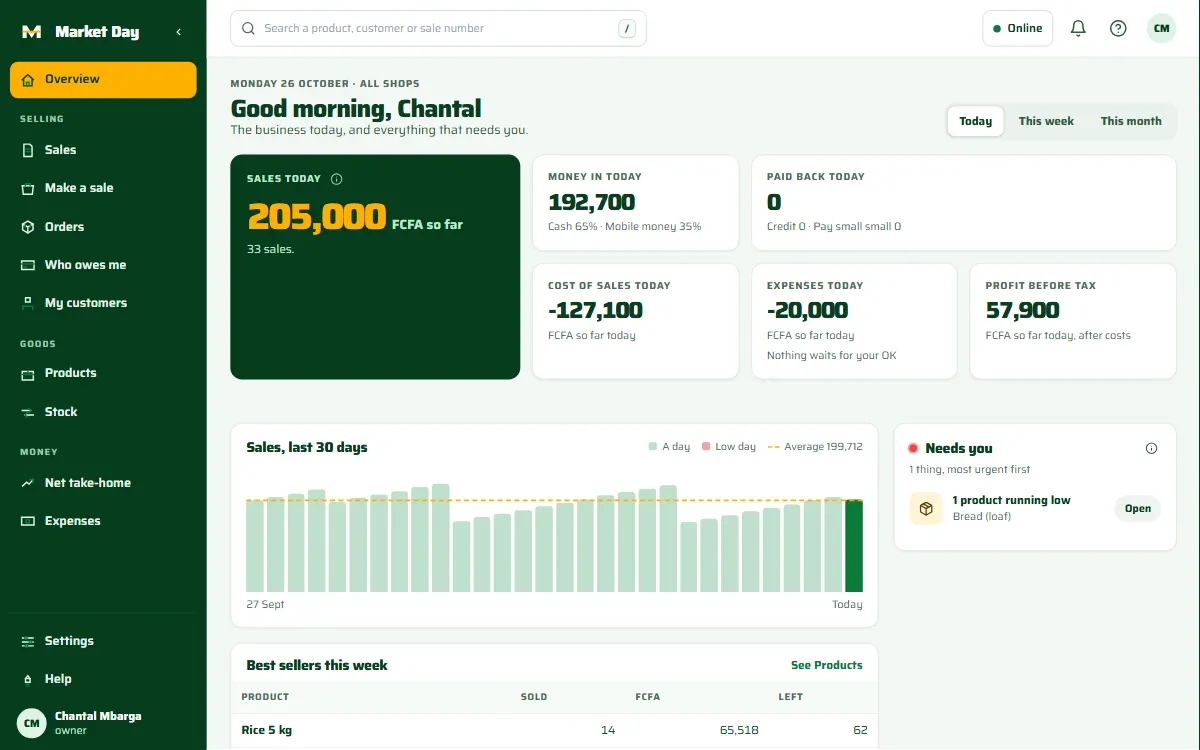This screenshot has width=1200, height=750.
Task: Click the Chantal Mbarga avatar in sidebar
Action: [x=32, y=723]
